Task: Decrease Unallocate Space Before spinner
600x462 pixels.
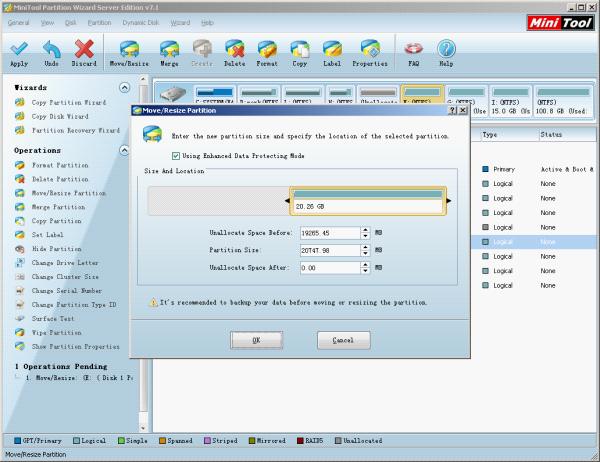Action: (365, 236)
